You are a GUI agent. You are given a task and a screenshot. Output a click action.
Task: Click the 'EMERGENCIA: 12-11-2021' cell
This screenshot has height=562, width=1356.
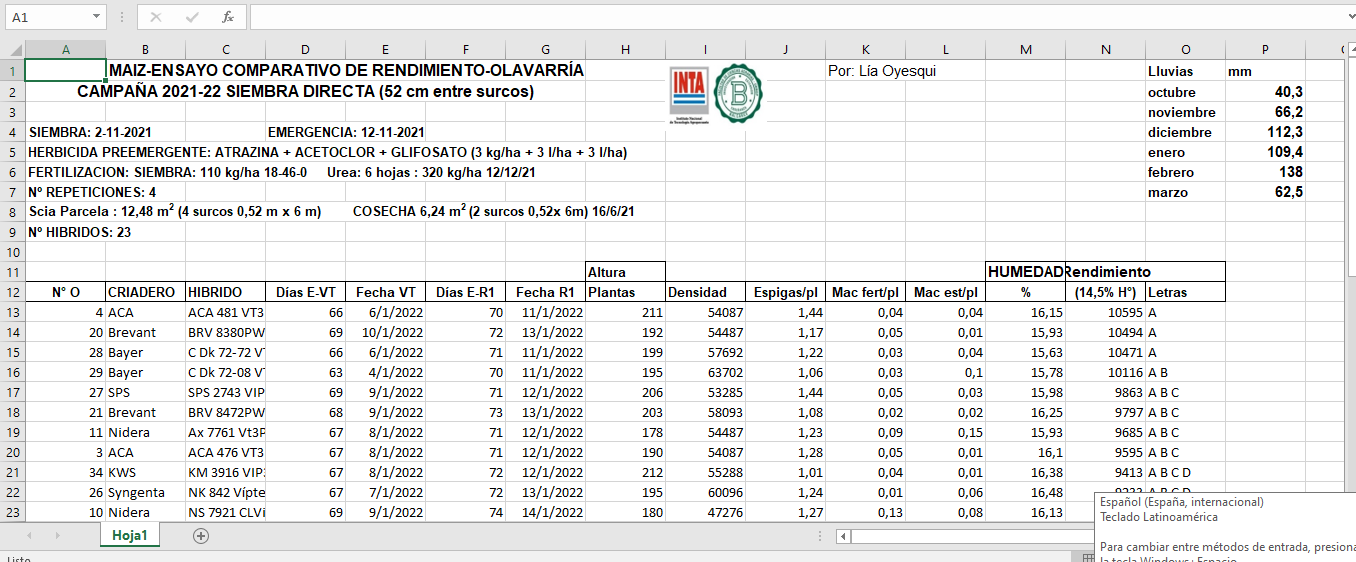pyautogui.click(x=346, y=132)
